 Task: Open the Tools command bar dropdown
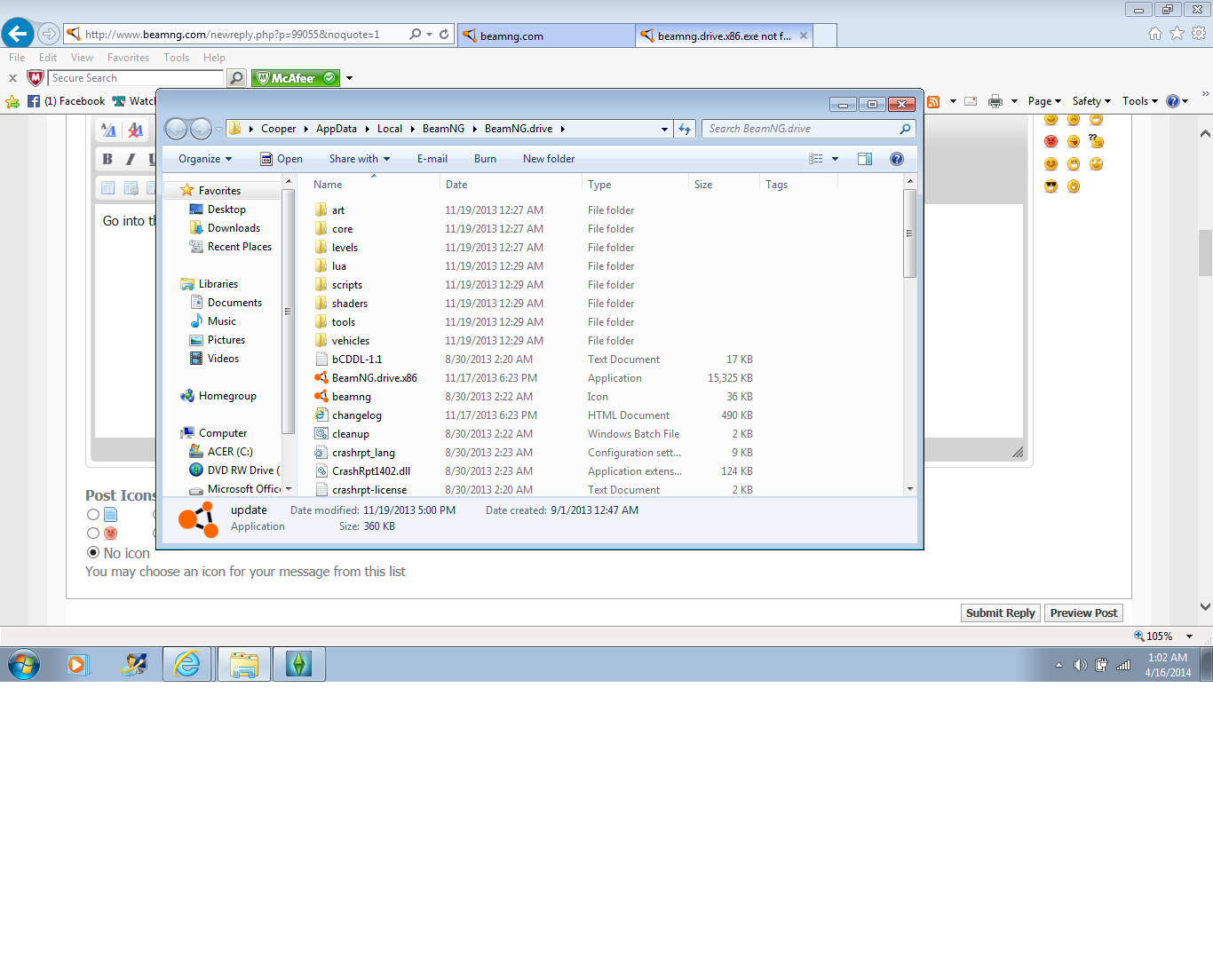click(1140, 101)
